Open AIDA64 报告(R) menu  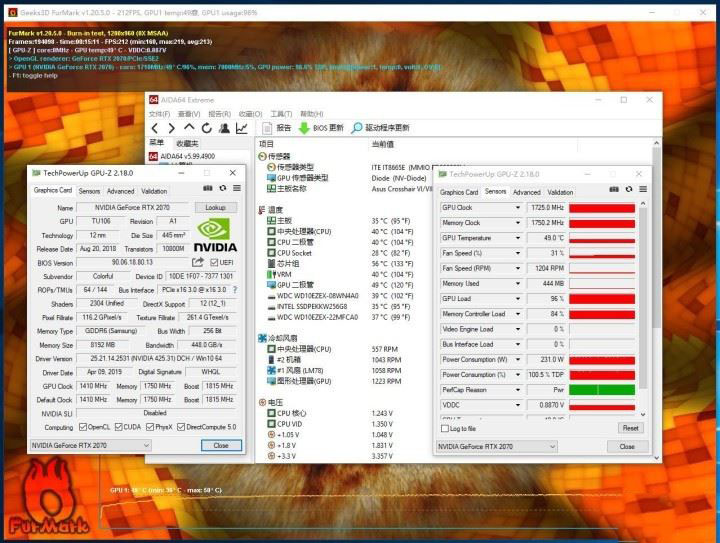tap(219, 114)
